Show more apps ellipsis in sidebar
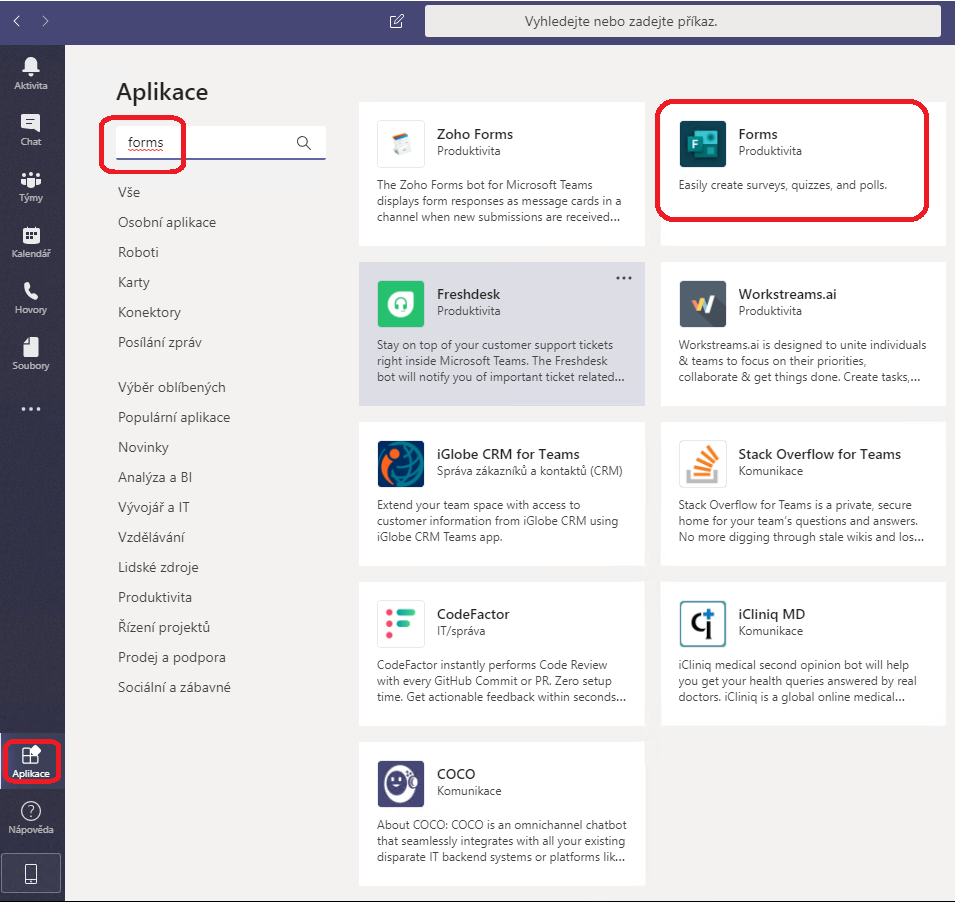955x902 pixels. (30, 409)
